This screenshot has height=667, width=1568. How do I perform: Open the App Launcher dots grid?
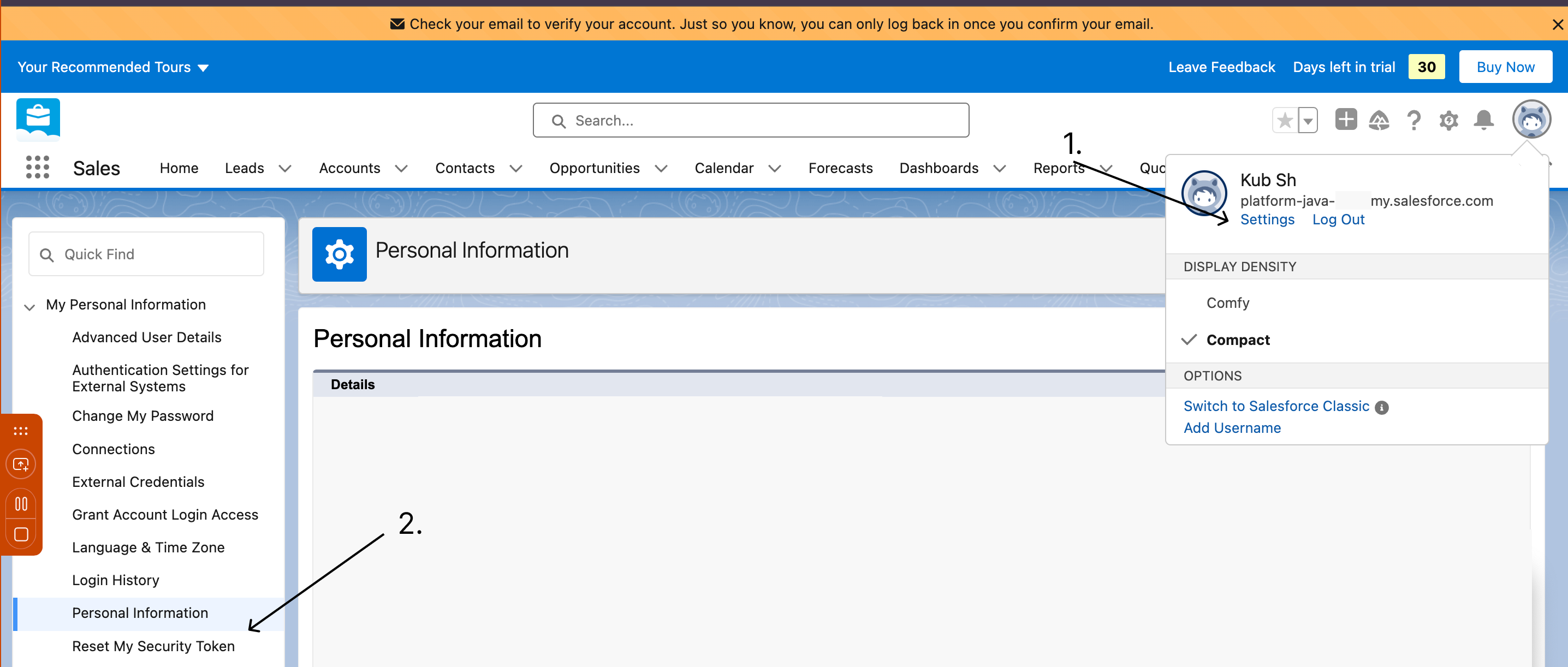[37, 168]
